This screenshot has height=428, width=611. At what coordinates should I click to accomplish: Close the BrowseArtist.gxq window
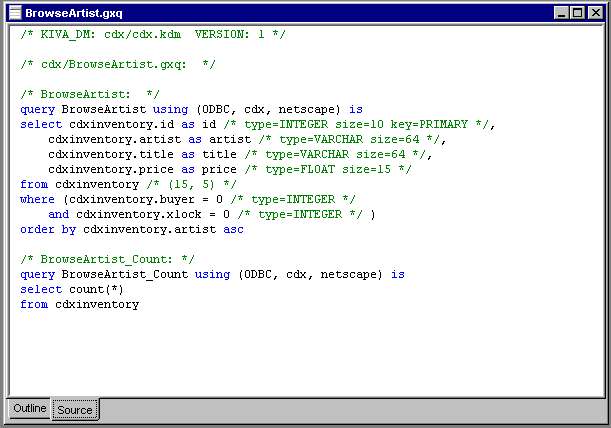[x=595, y=13]
